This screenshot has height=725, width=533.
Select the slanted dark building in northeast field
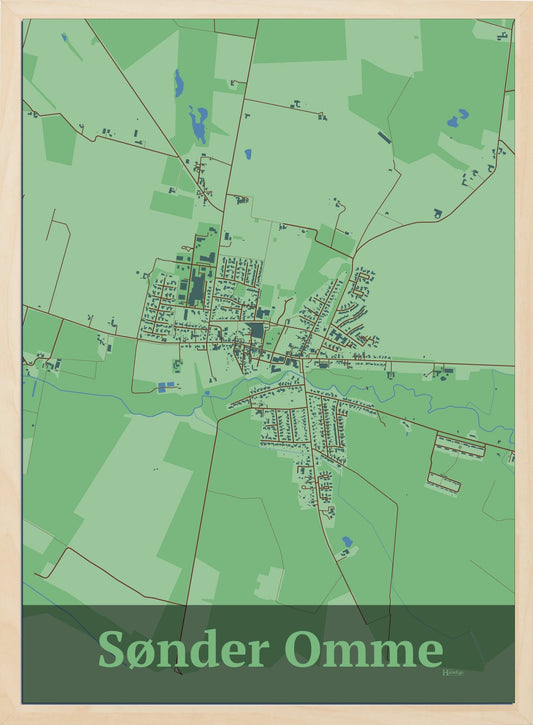pos(384,137)
